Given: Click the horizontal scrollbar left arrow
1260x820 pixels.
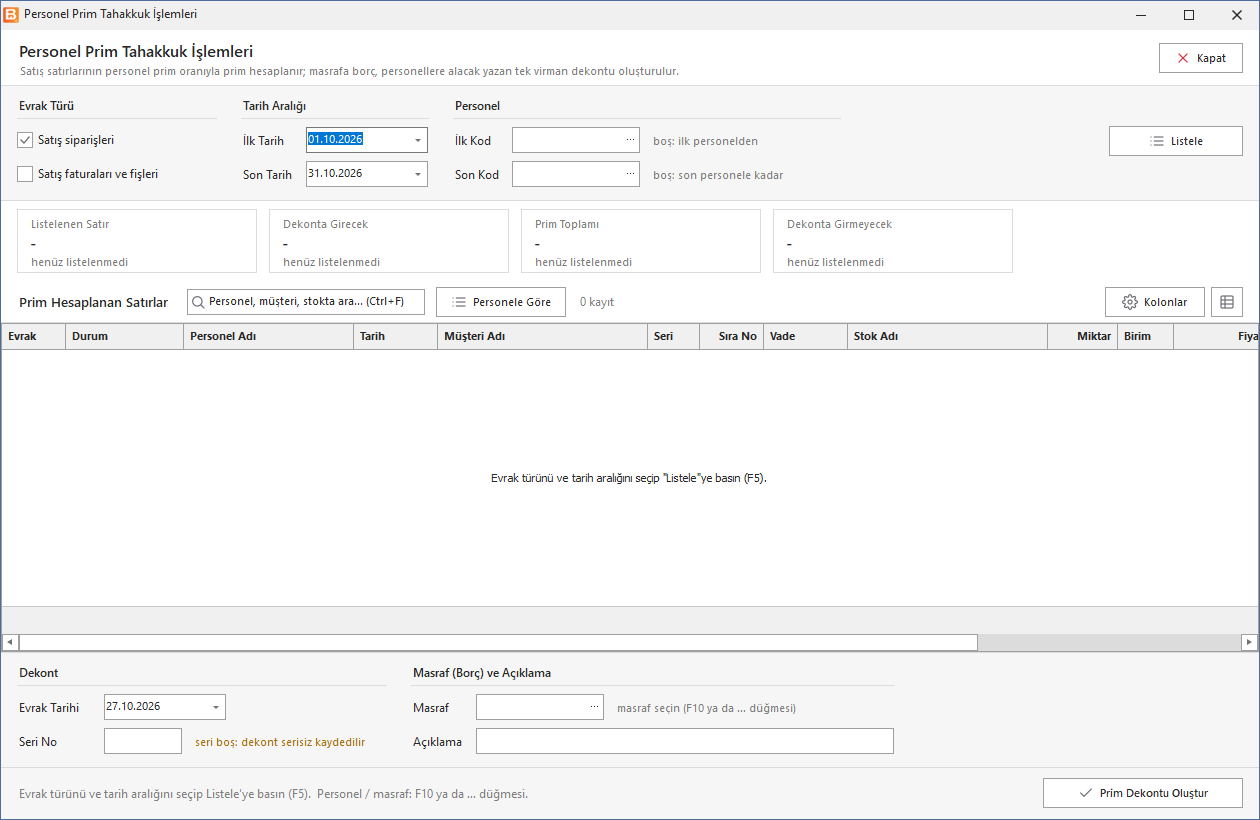Looking at the screenshot, I should click(x=10, y=642).
